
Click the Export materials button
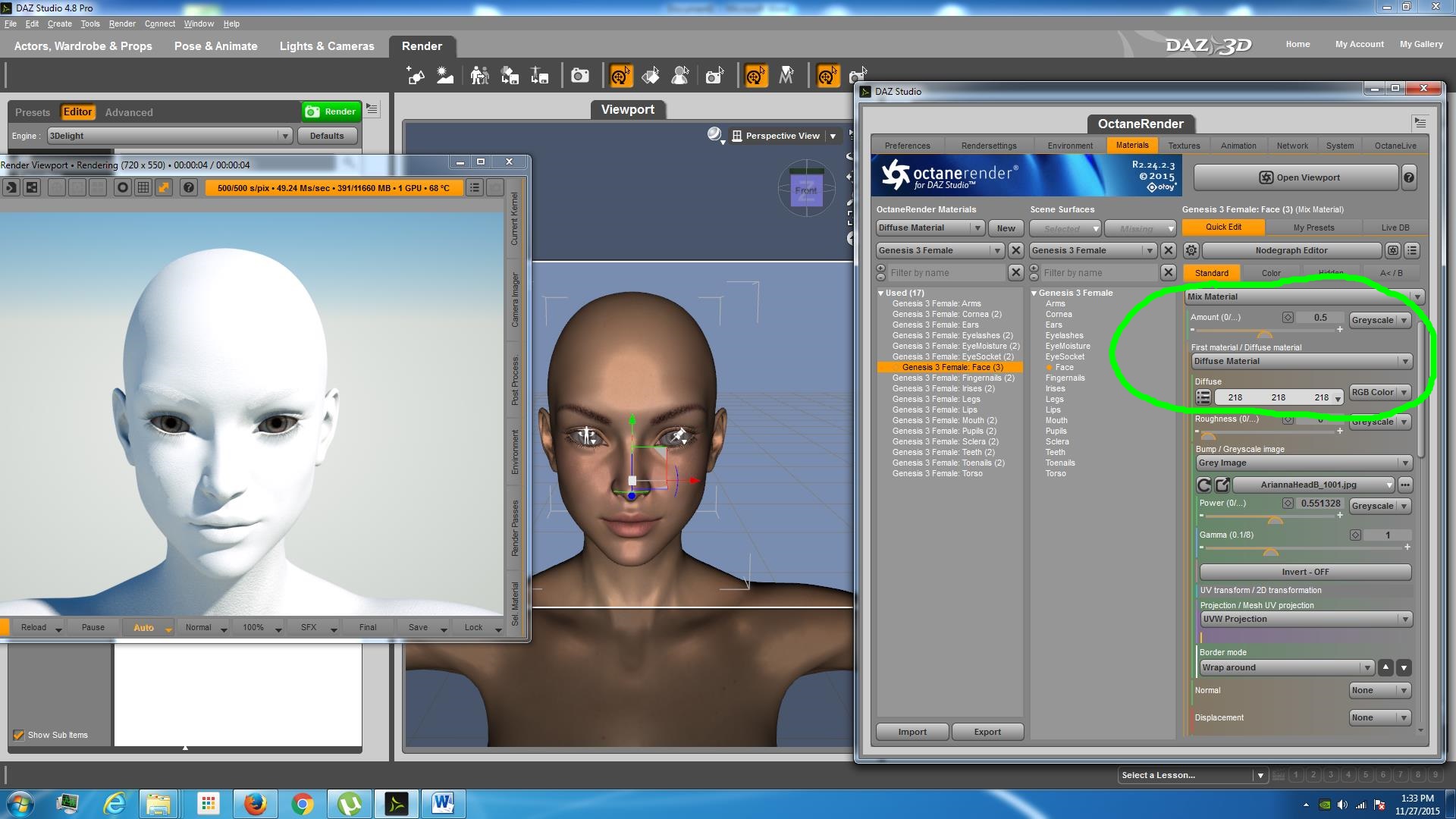point(987,732)
